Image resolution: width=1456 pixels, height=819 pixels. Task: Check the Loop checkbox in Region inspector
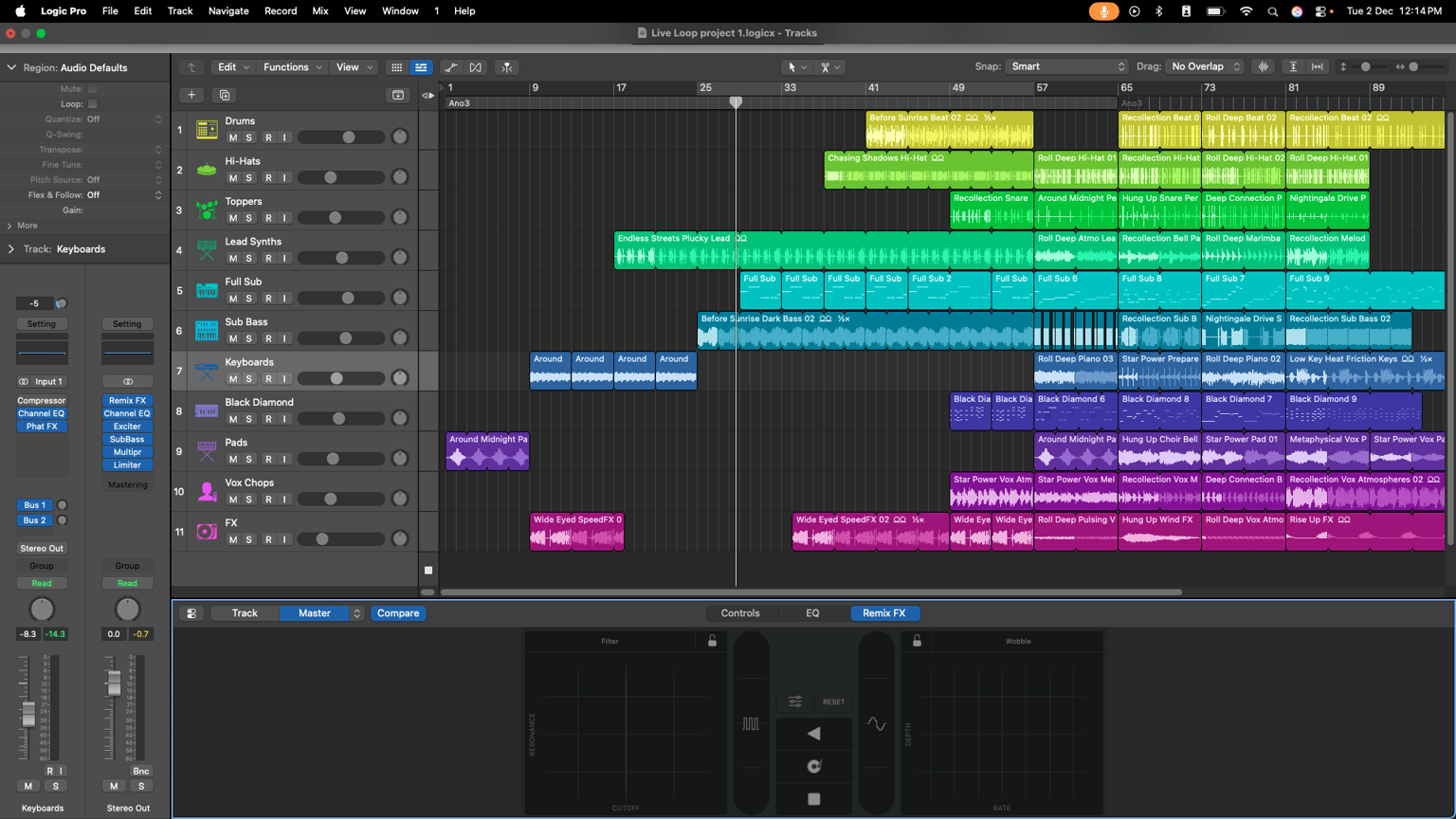92,104
